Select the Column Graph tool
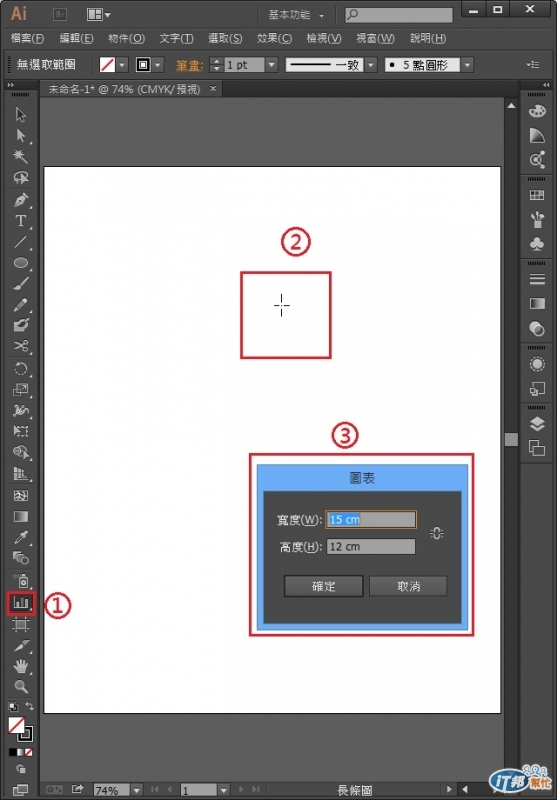 pos(21,603)
